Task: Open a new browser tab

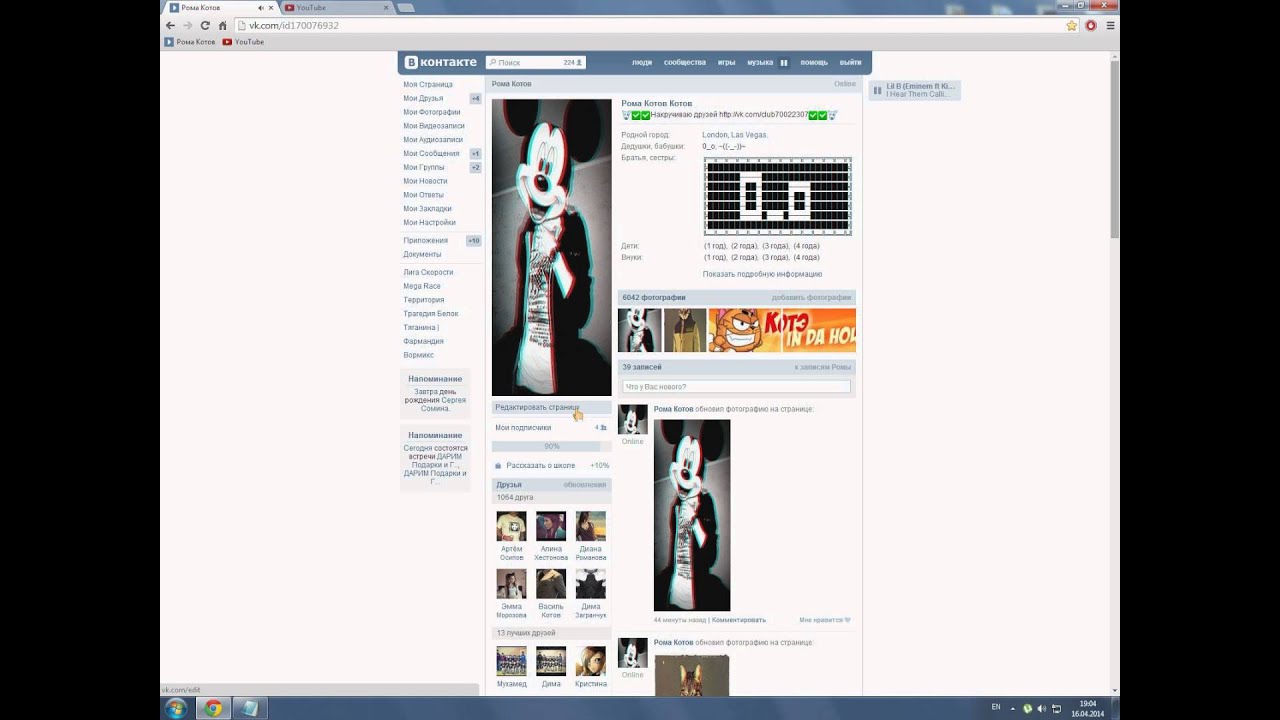Action: (405, 8)
